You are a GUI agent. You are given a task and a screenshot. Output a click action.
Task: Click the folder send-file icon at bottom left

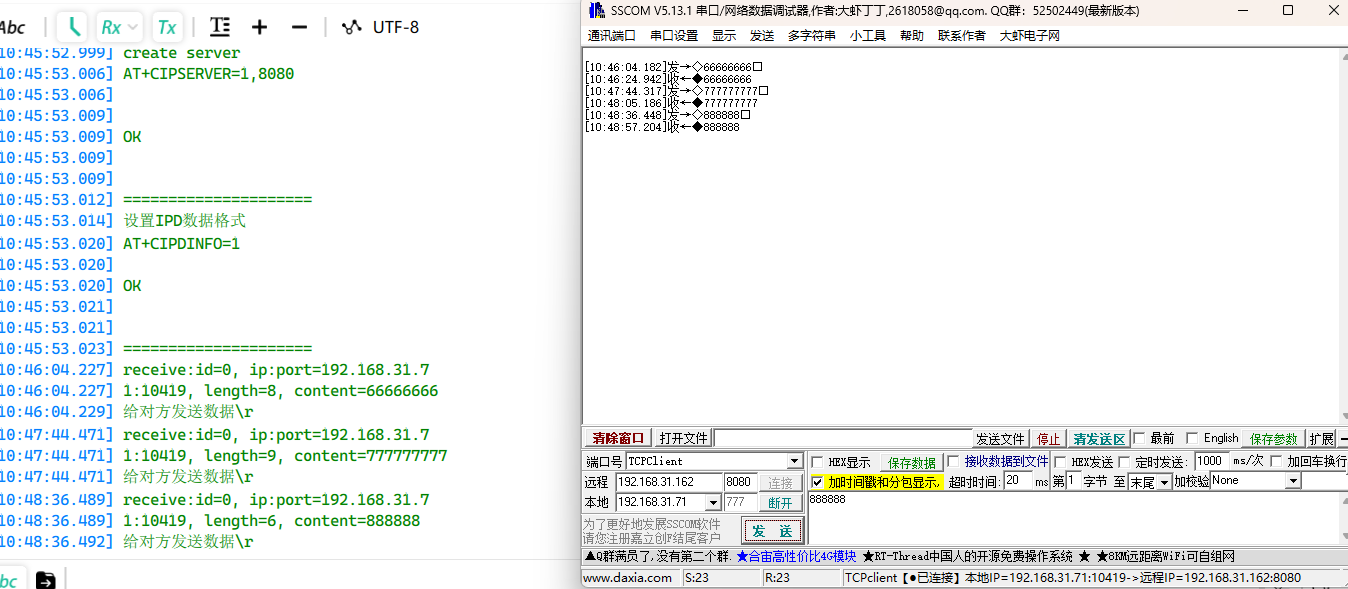(45, 580)
